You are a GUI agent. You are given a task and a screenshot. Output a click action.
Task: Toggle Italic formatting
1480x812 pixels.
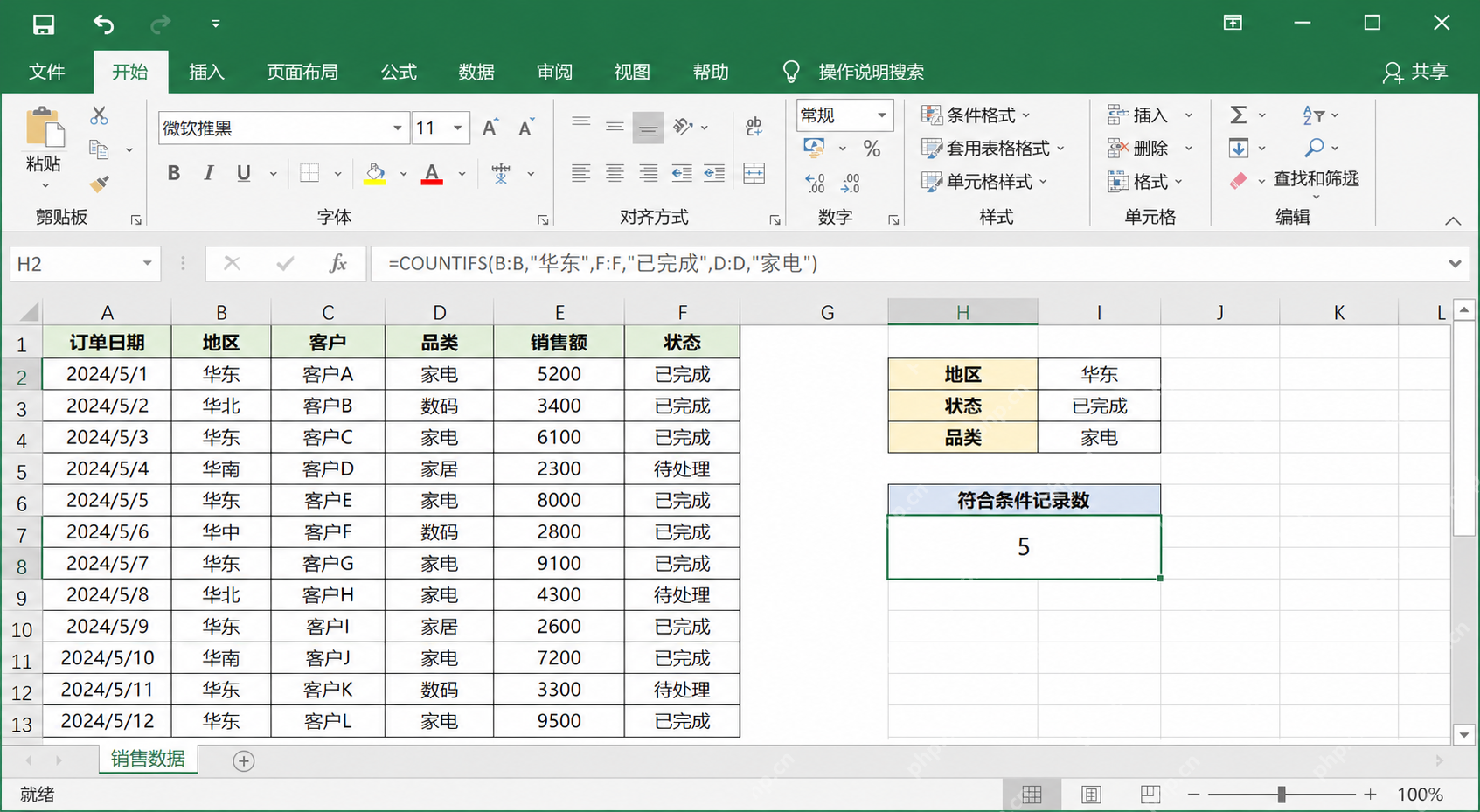pos(208,173)
